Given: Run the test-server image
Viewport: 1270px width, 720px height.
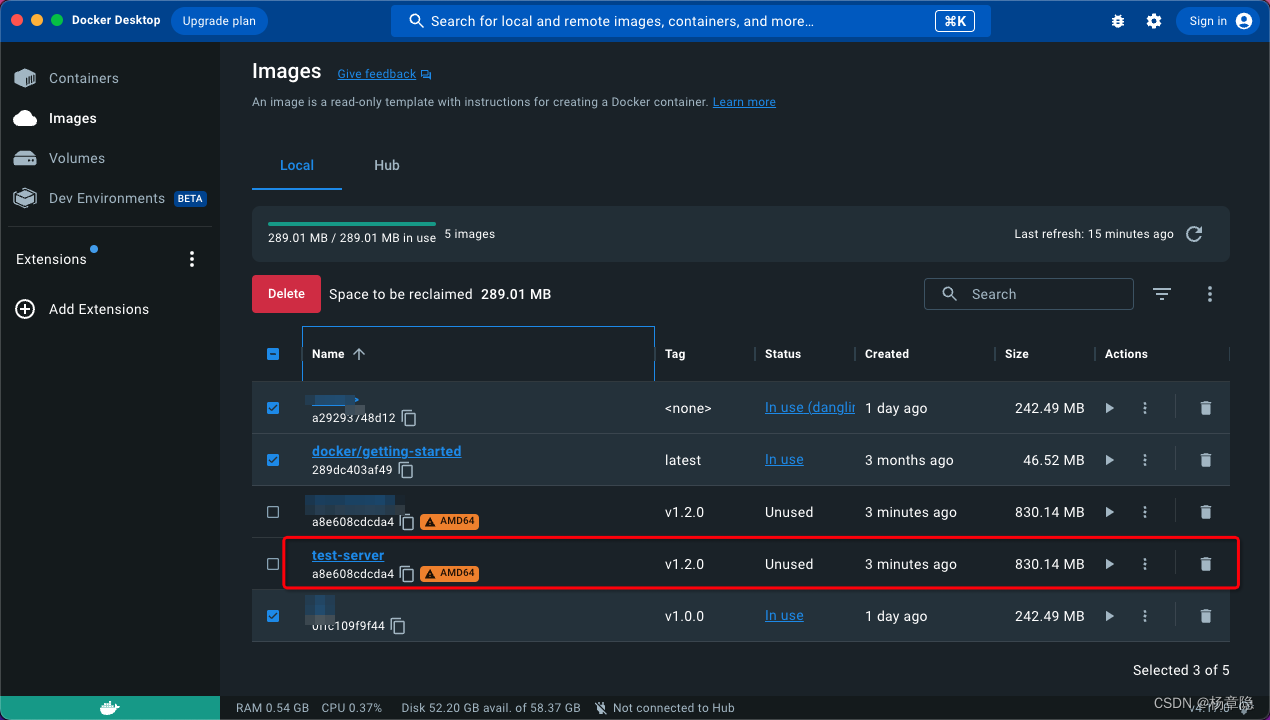Looking at the screenshot, I should [1109, 564].
